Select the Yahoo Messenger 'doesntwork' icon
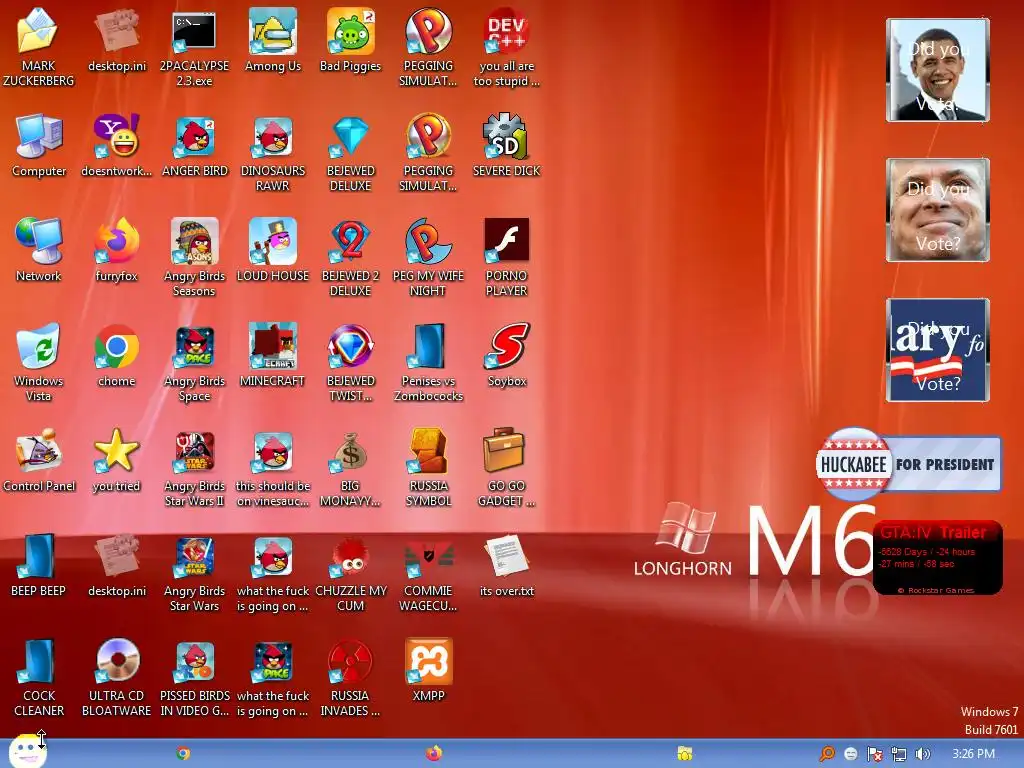1024x768 pixels. 116,136
